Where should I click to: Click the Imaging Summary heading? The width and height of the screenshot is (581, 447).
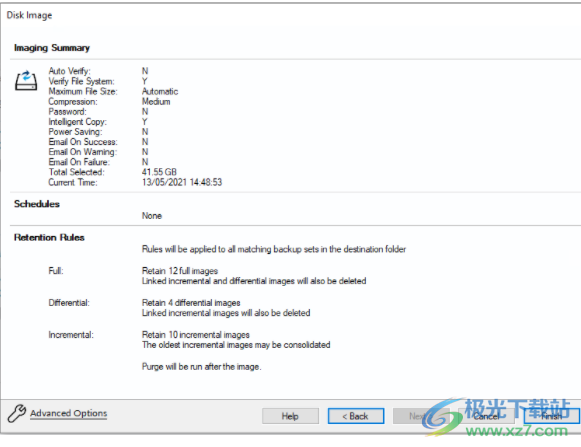[52, 48]
